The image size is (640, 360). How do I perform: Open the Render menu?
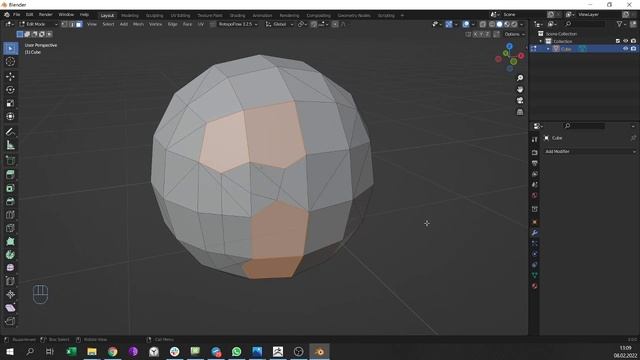[45, 15]
